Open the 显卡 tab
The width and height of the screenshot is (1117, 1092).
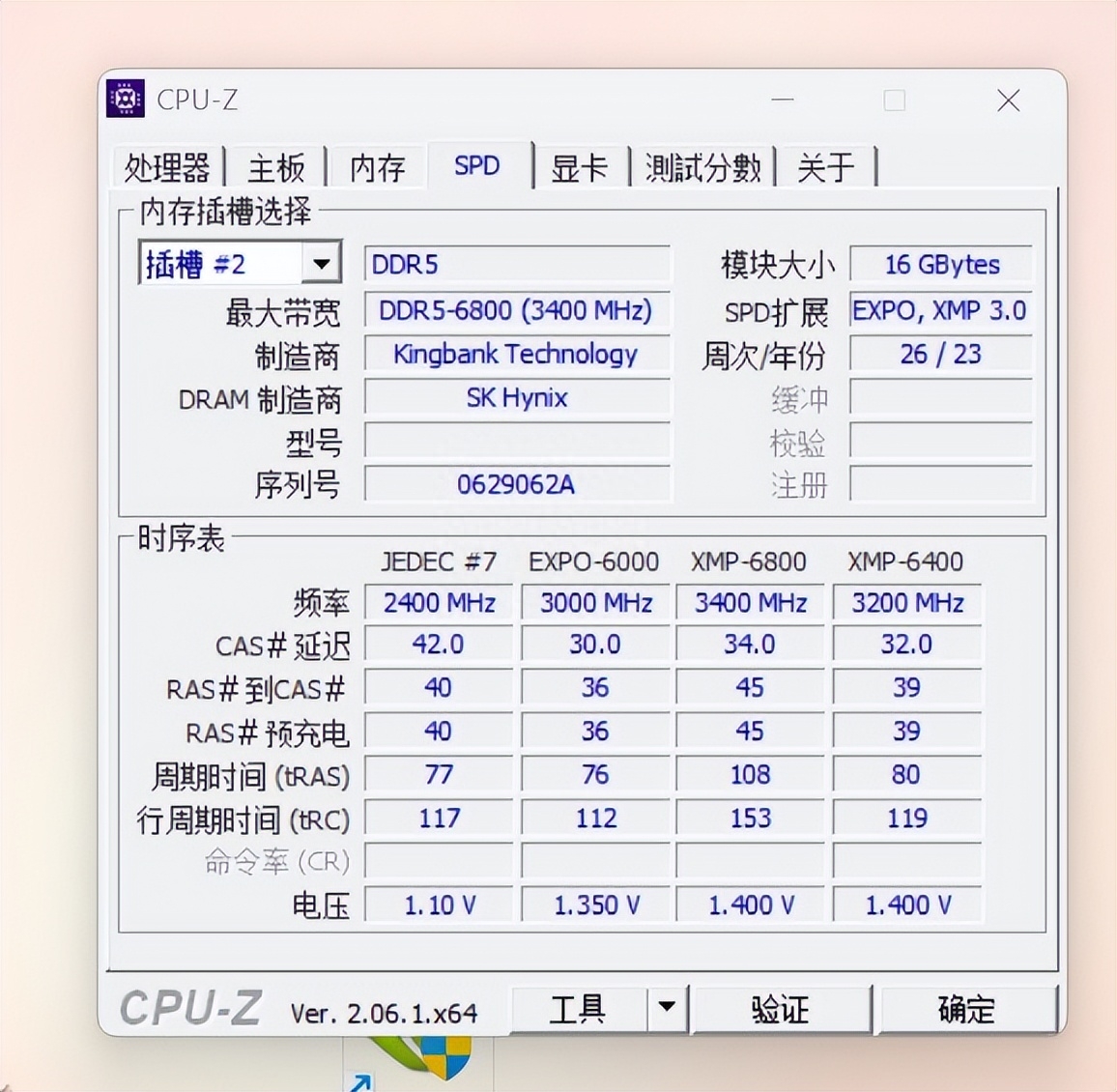coord(579,167)
